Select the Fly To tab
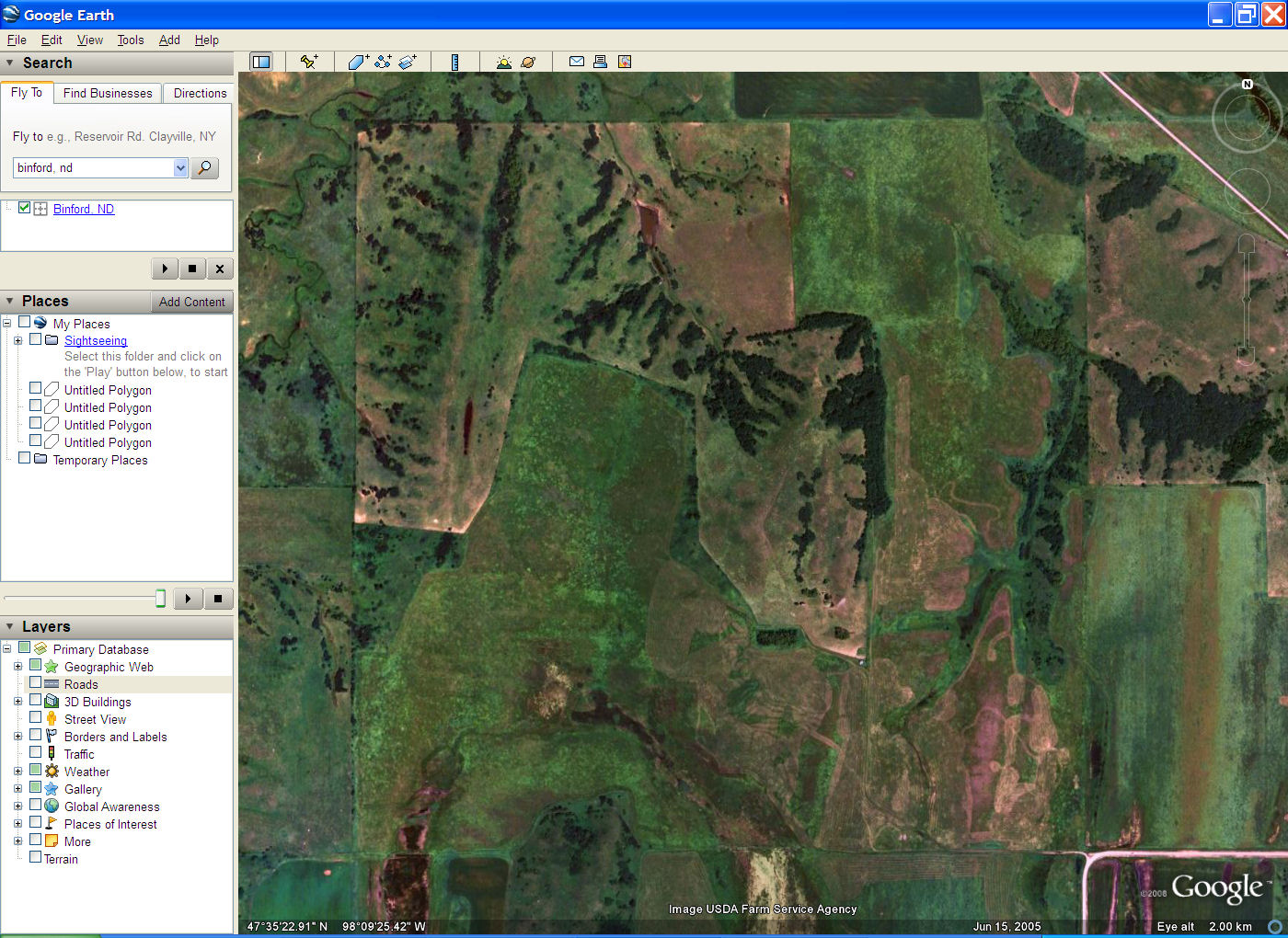 (x=27, y=92)
